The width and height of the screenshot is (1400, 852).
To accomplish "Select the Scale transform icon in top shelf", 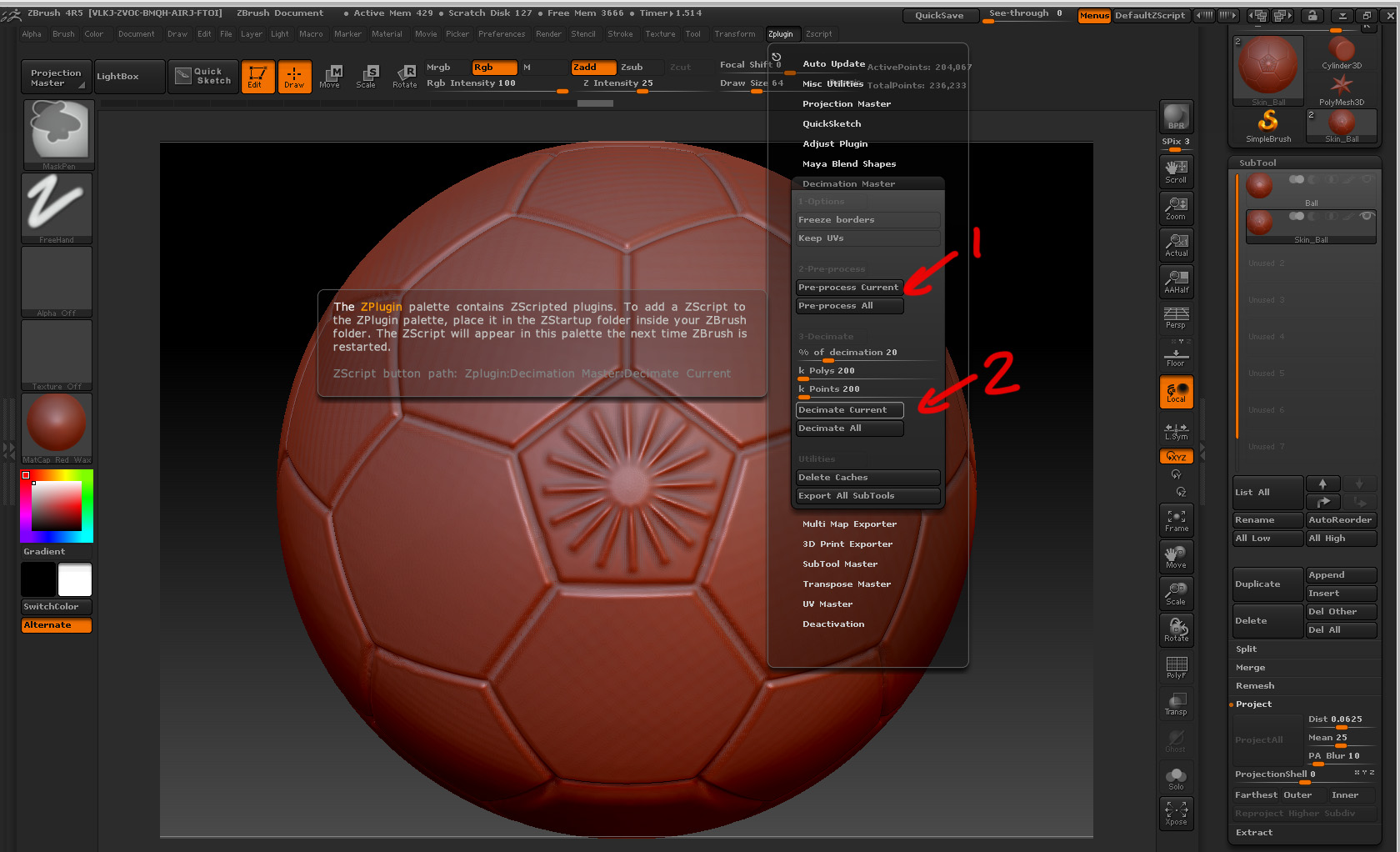I will 366,76.
